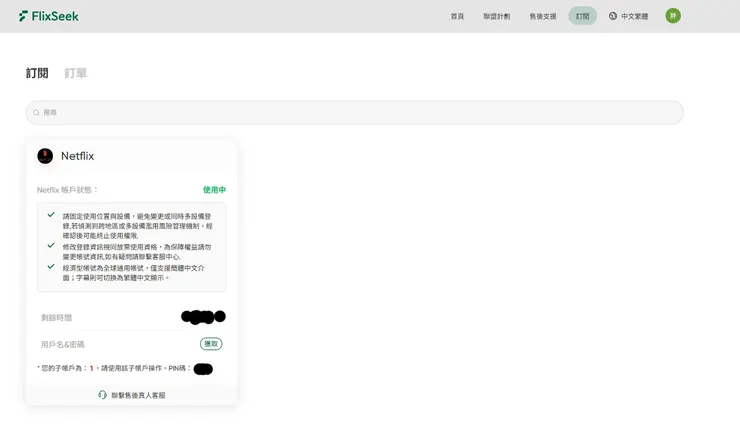This screenshot has width=740, height=436.
Task: Open the 中文繁體 language selector
Action: (x=628, y=16)
